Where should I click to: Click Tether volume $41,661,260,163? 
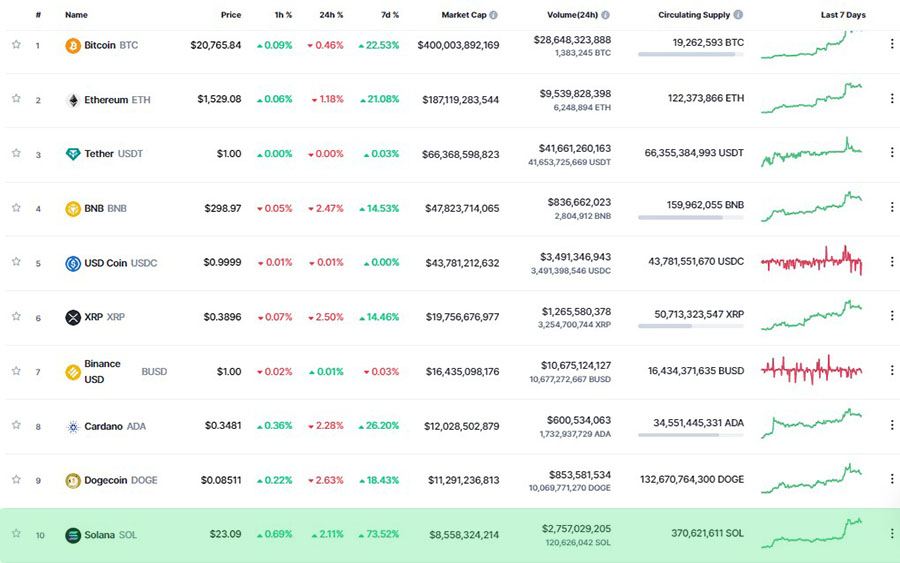(x=575, y=149)
